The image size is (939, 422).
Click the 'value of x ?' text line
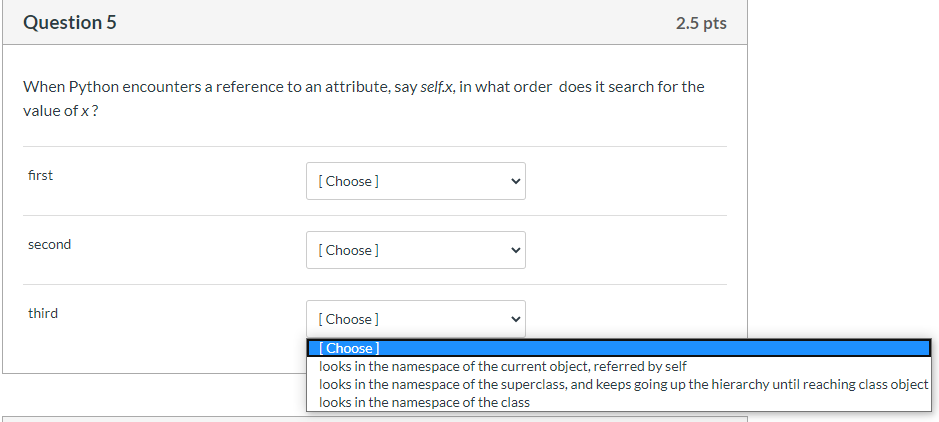click(60, 110)
